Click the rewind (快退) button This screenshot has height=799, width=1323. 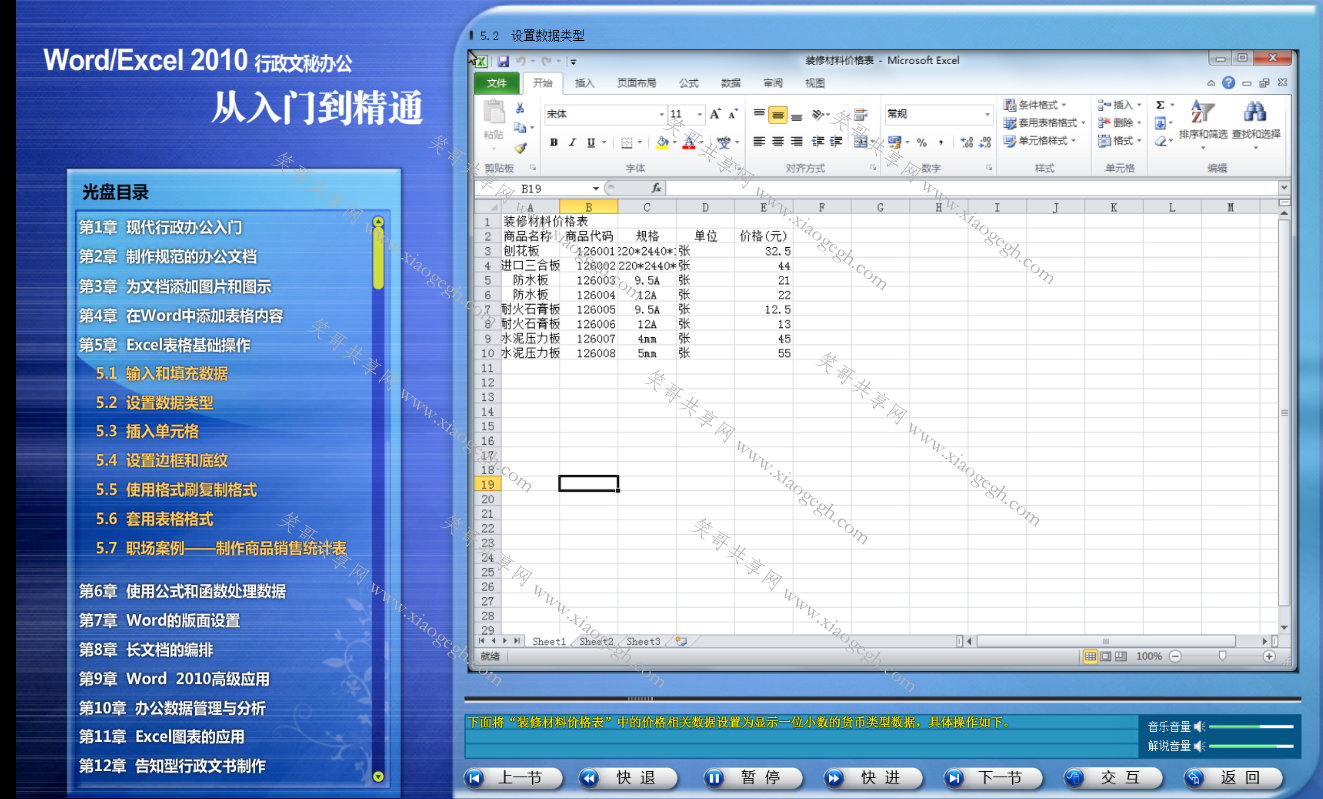[x=627, y=778]
